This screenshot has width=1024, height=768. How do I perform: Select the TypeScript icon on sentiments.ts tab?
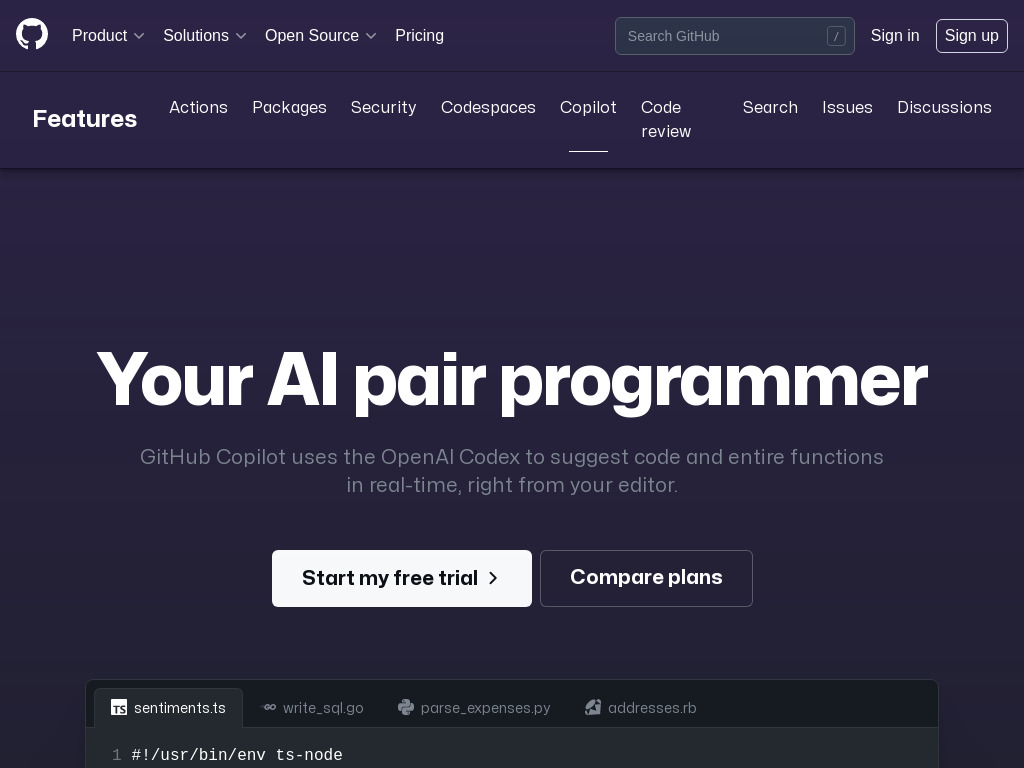119,707
